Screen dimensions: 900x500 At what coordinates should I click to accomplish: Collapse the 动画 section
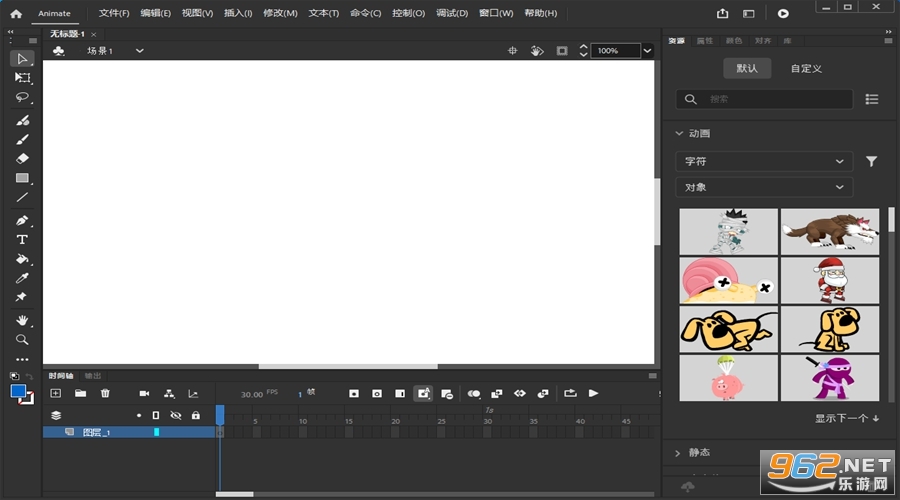680,133
